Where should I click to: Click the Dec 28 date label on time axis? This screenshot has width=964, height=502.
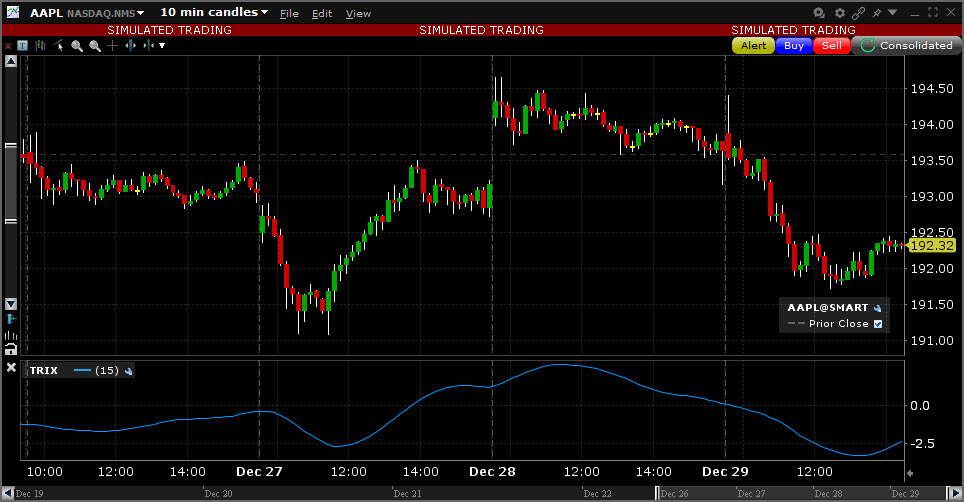click(x=492, y=472)
